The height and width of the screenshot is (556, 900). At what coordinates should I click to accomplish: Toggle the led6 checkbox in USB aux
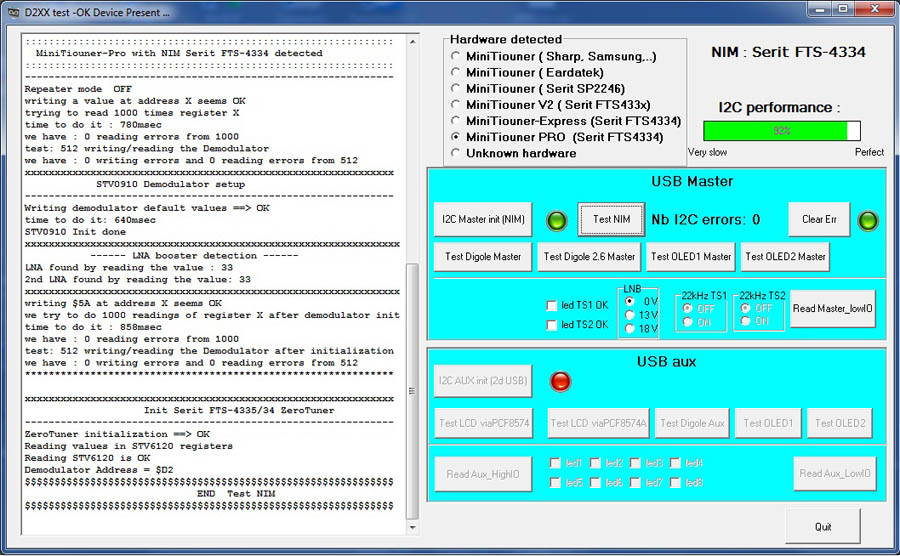(595, 483)
